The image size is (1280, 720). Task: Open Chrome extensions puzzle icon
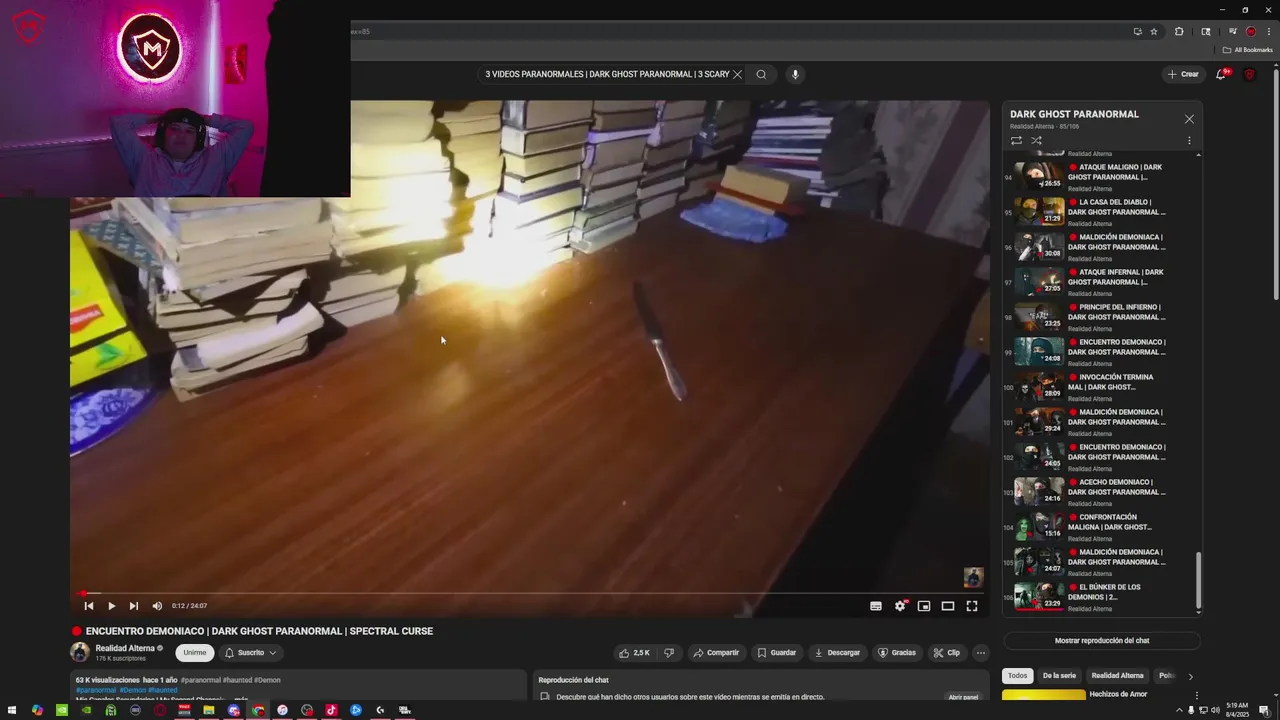tap(1179, 31)
